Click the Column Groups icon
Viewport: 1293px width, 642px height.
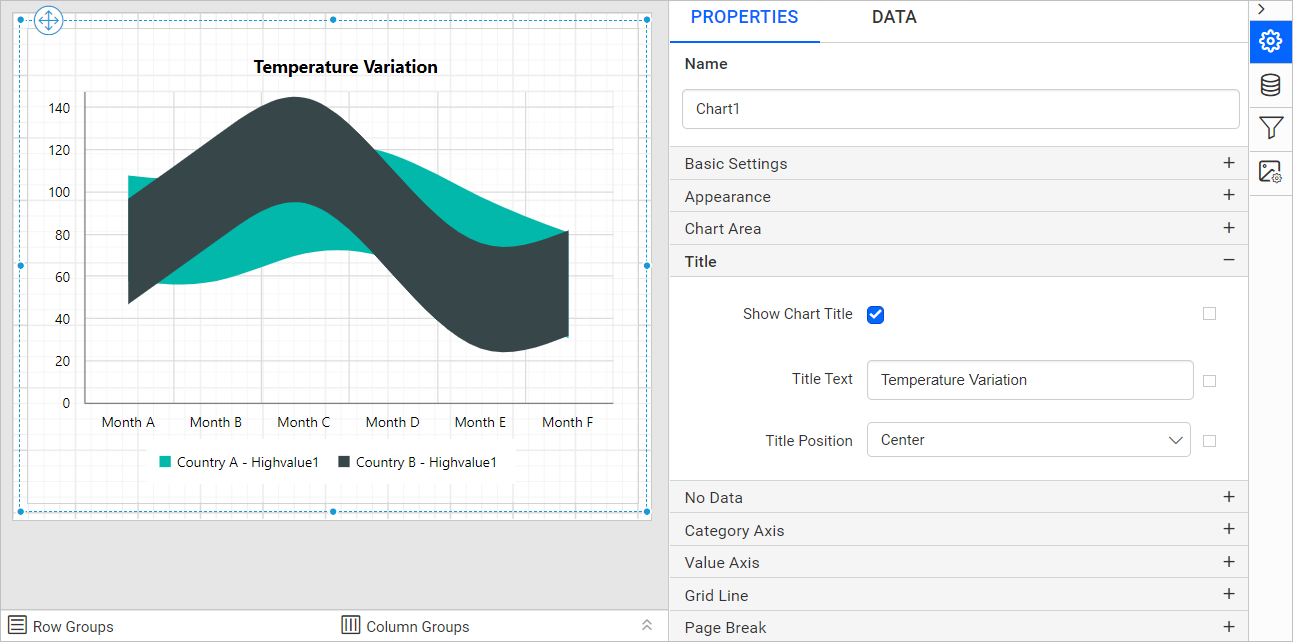[x=351, y=625]
